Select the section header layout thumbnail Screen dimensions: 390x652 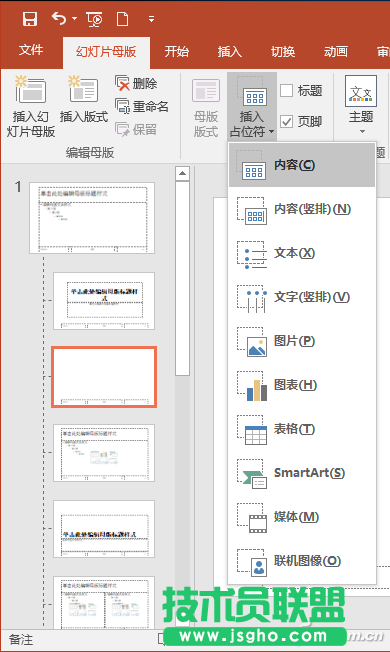coord(104,529)
